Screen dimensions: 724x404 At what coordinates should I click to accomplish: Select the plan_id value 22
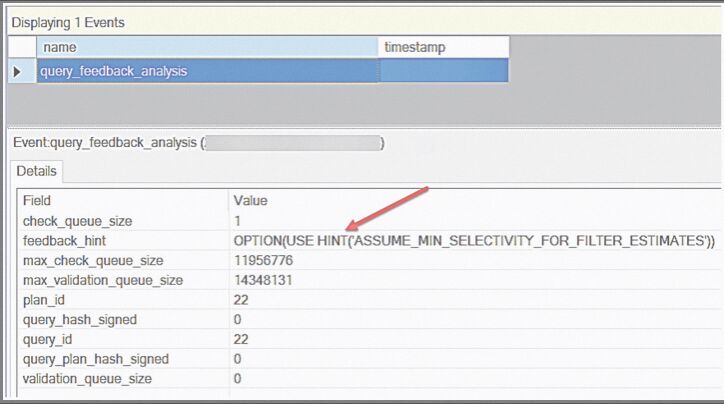click(x=241, y=300)
